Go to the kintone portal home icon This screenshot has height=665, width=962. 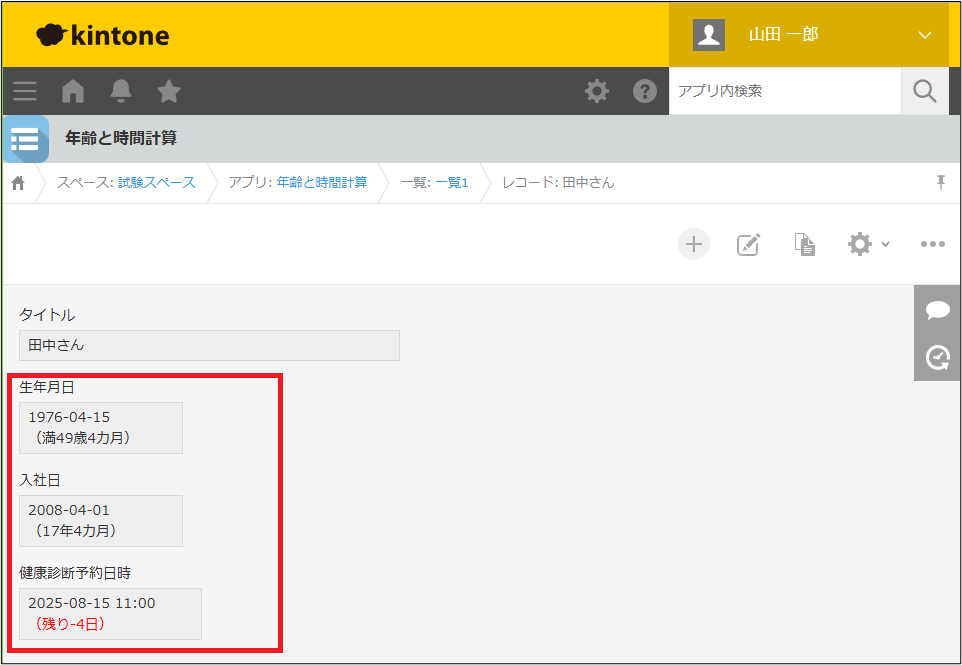[73, 92]
